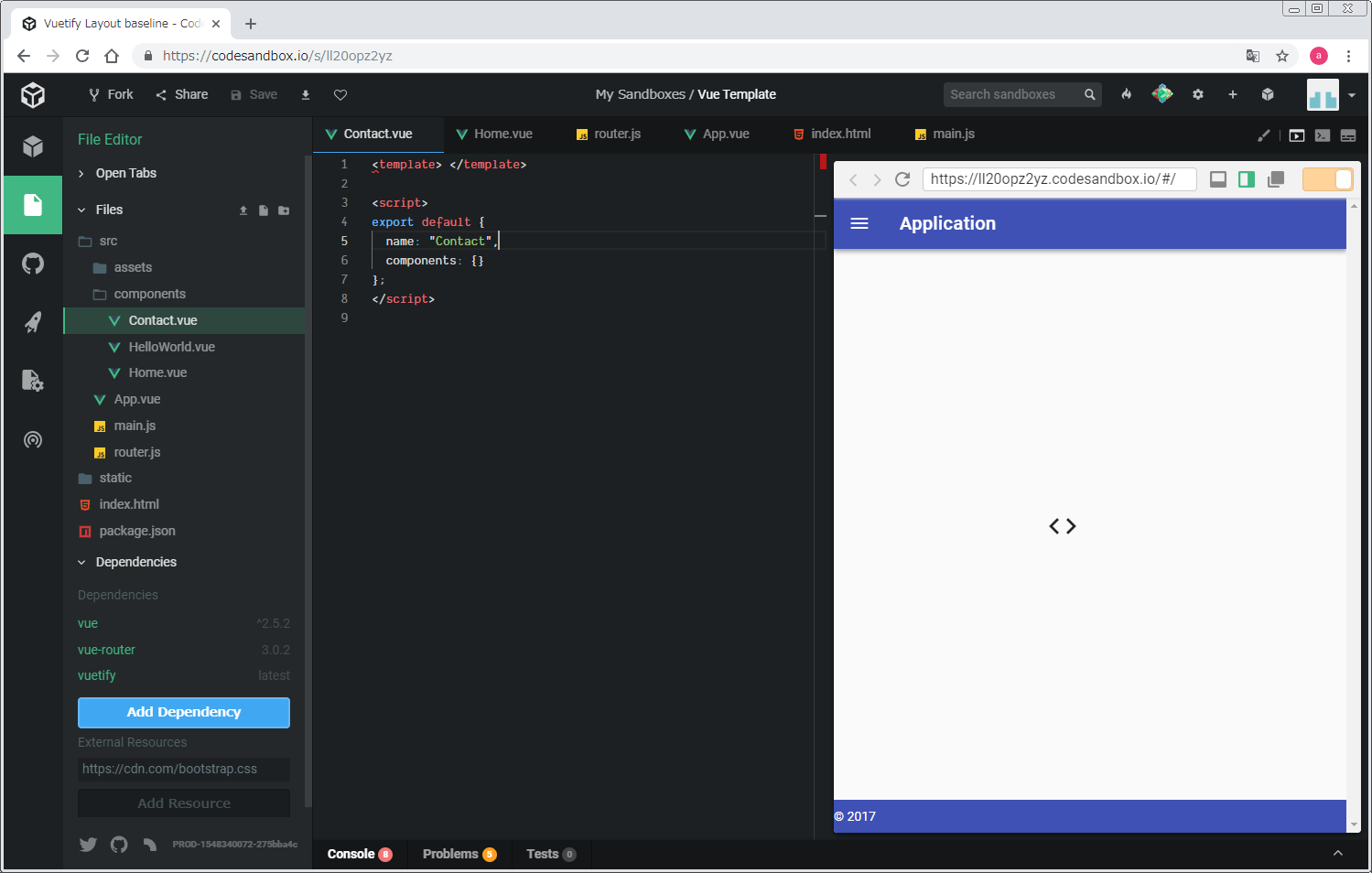1372x873 pixels.
Task: Collapse the Files section
Action: tap(108, 210)
